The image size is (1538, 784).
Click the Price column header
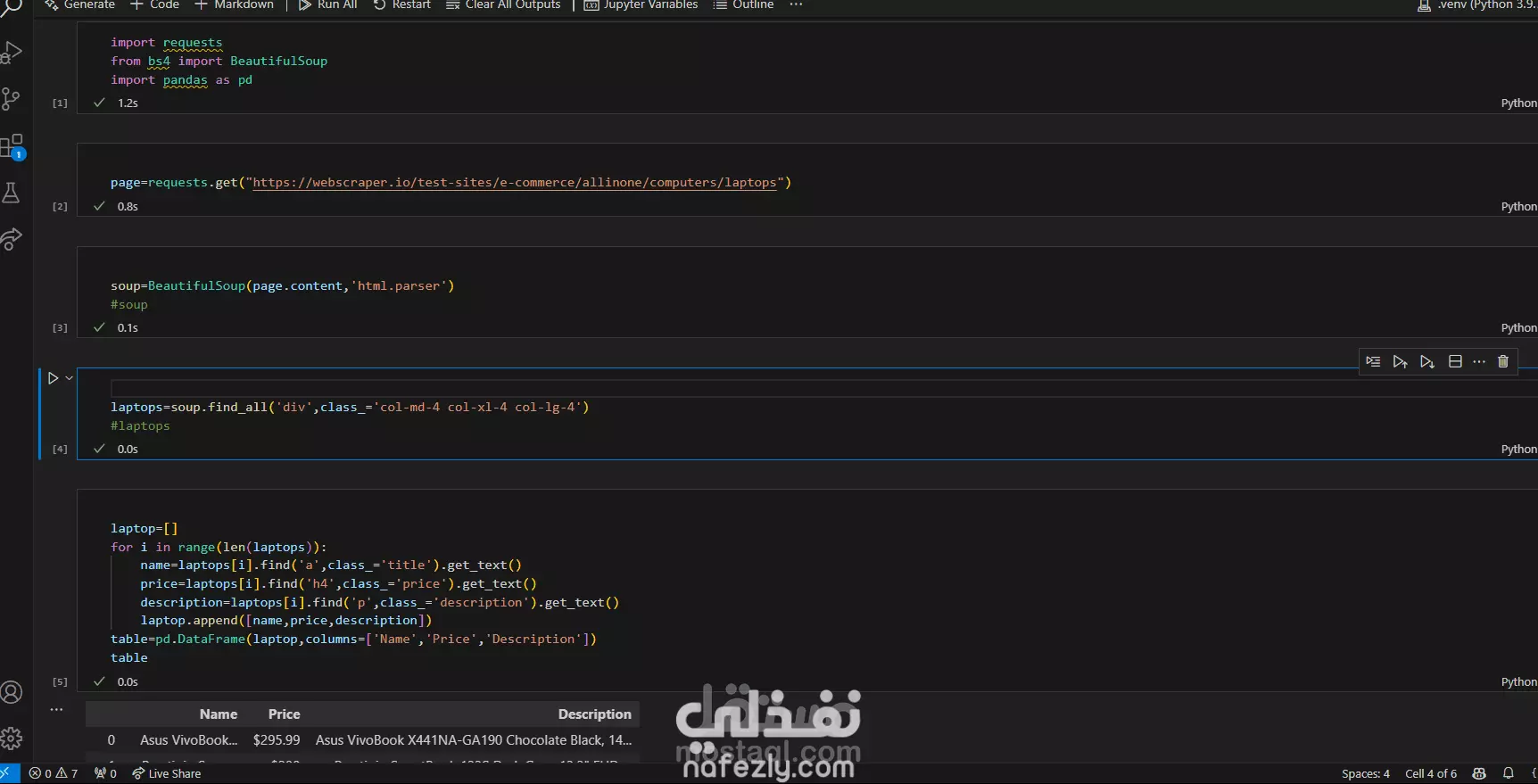[x=285, y=714]
